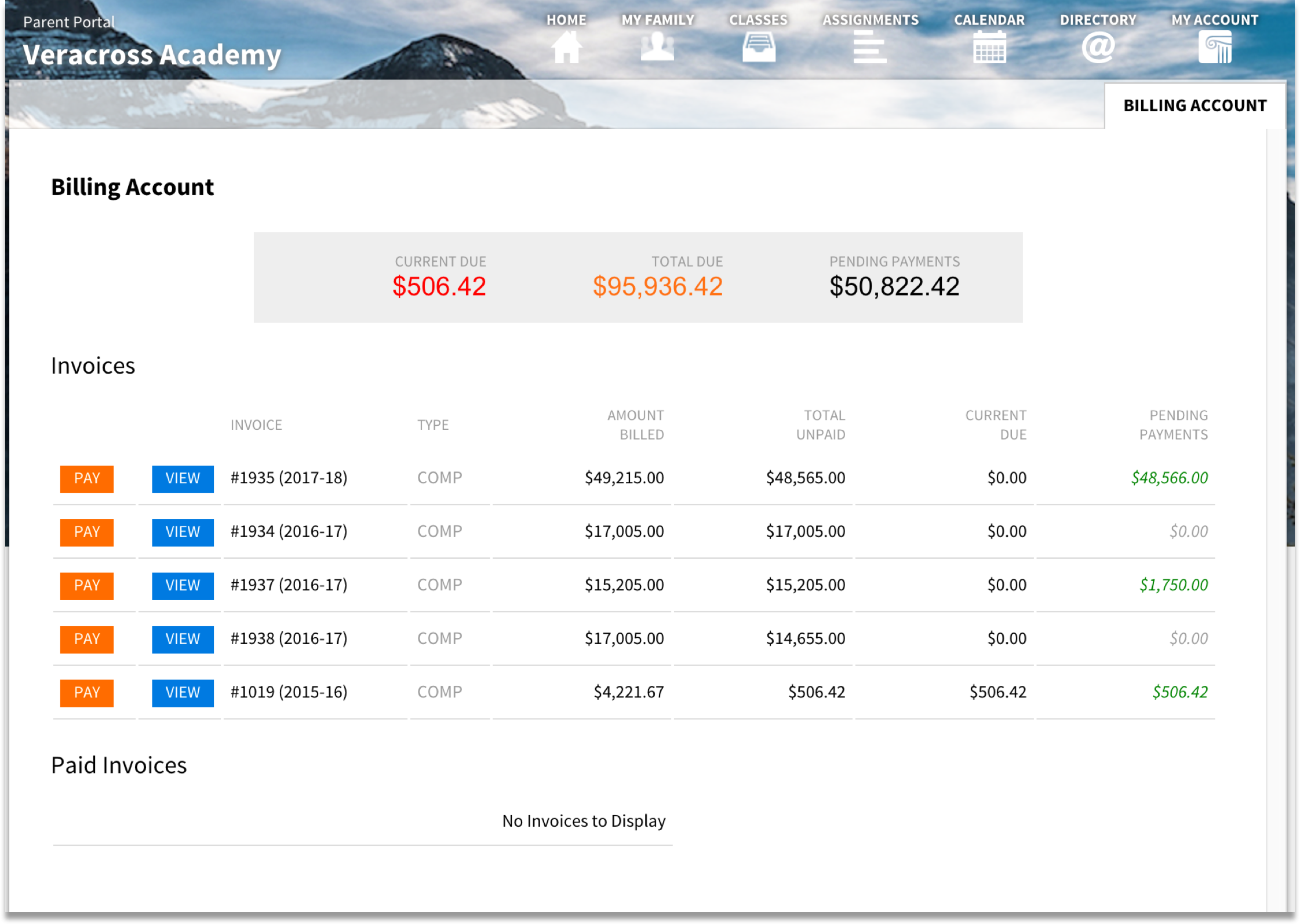Open the My Family people icon
This screenshot has height=924, width=1300.
pos(657,48)
